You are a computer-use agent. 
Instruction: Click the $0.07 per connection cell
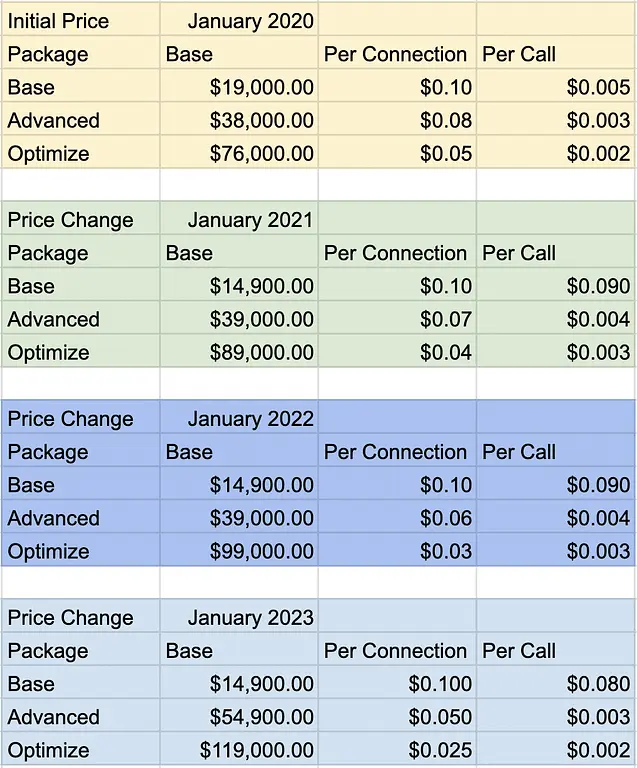click(445, 319)
